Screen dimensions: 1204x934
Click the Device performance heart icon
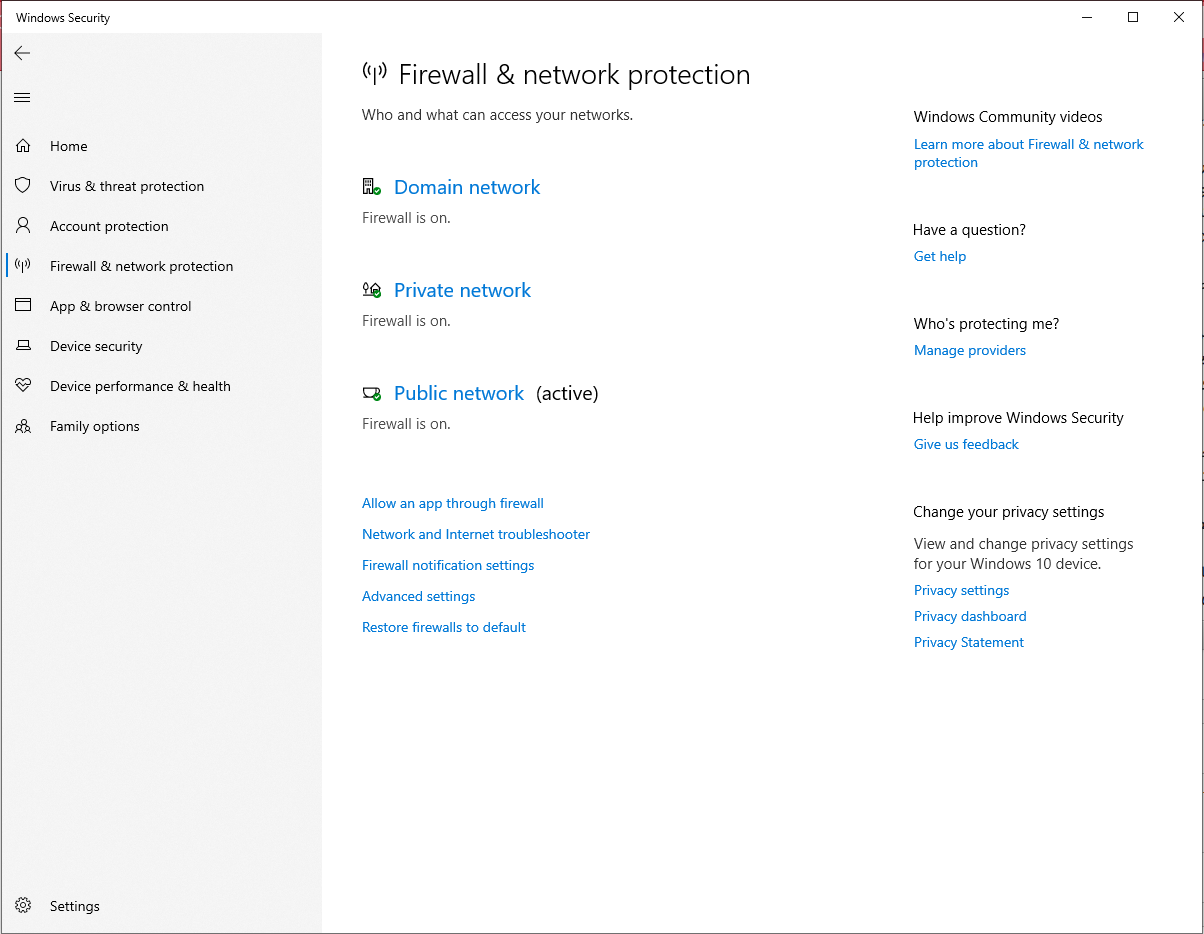point(23,386)
